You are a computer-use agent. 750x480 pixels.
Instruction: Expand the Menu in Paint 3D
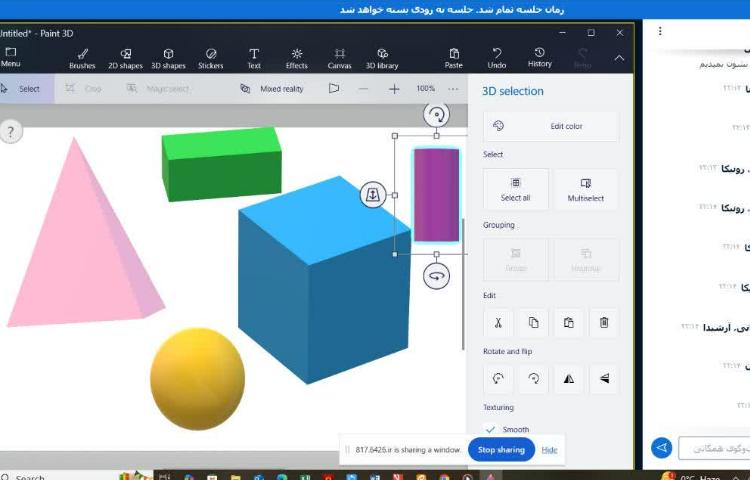tap(11, 57)
